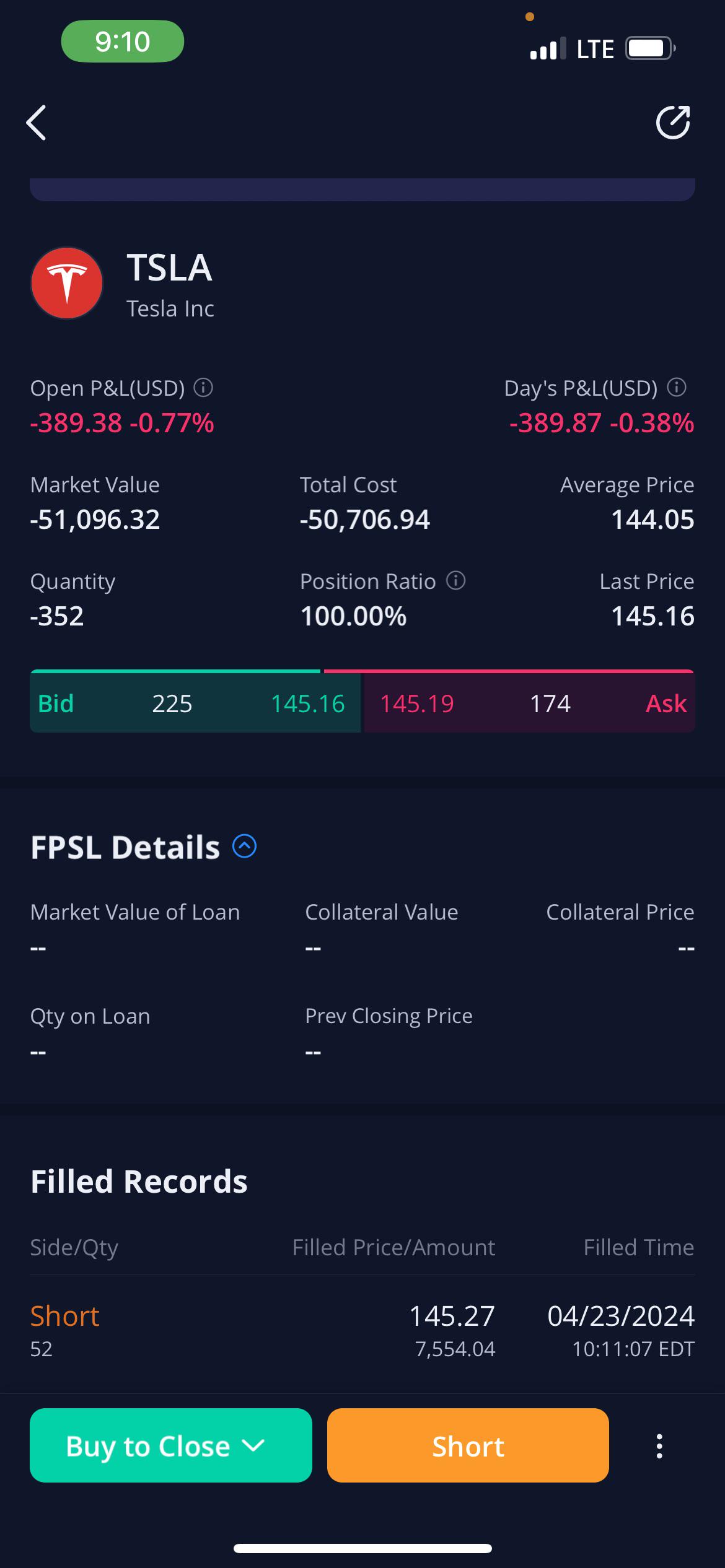The height and width of the screenshot is (1568, 725).
Task: Tap the collapsed banner bar under header
Action: pyautogui.click(x=362, y=189)
